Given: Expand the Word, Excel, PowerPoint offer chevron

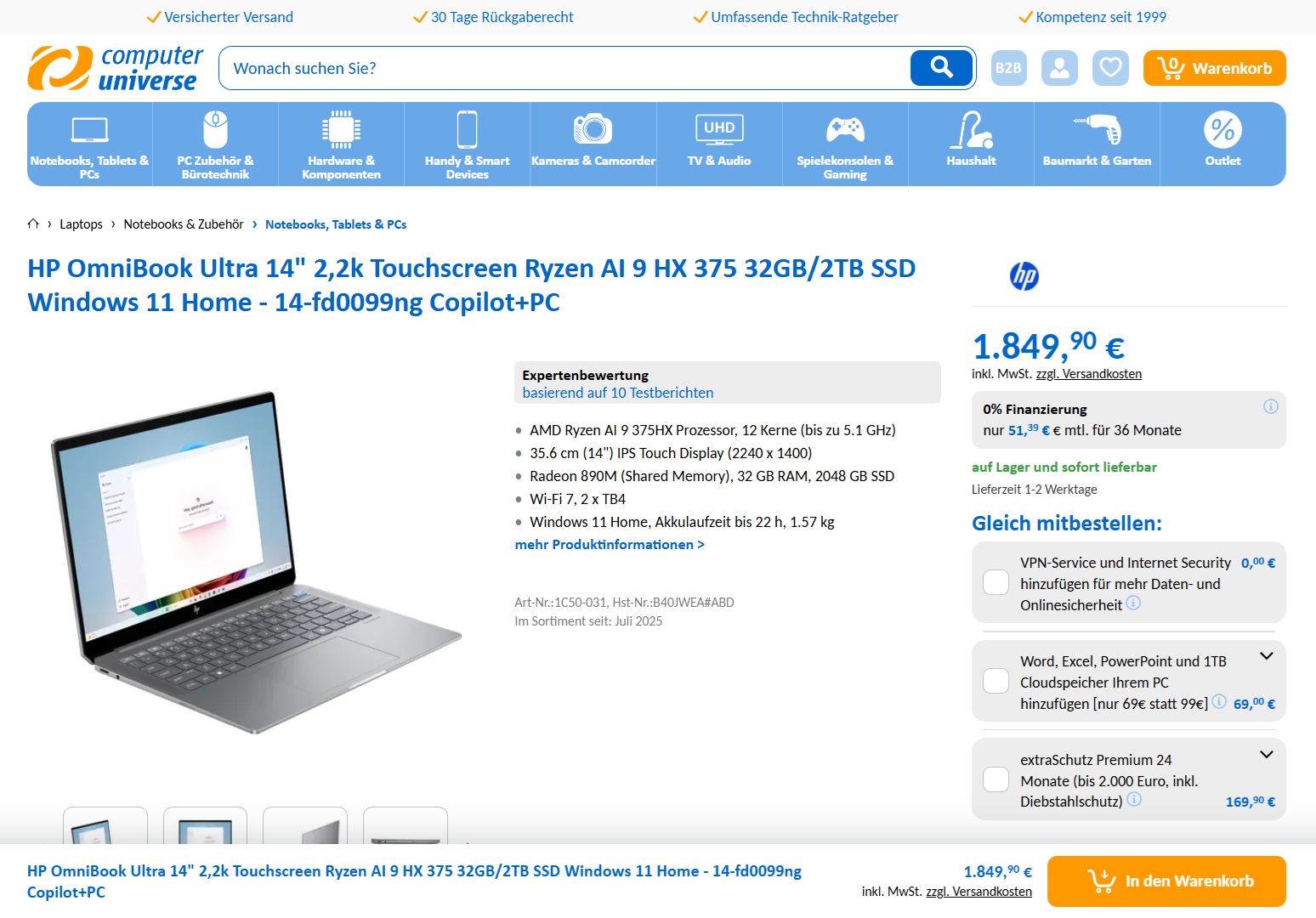Looking at the screenshot, I should pyautogui.click(x=1266, y=656).
